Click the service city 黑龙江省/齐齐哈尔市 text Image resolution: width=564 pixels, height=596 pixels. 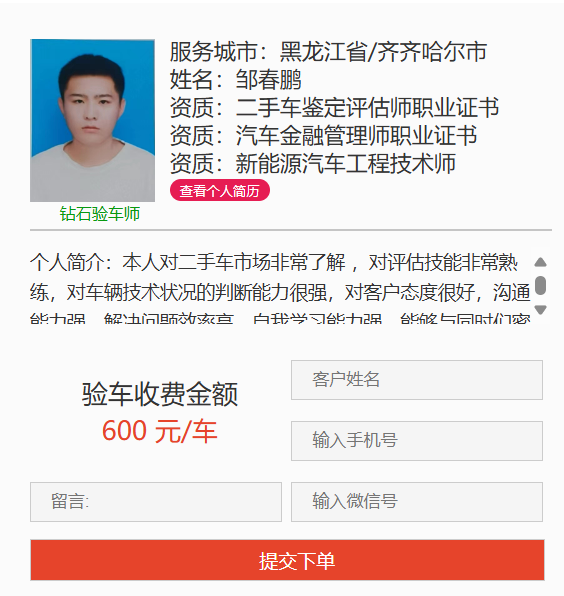(x=383, y=52)
